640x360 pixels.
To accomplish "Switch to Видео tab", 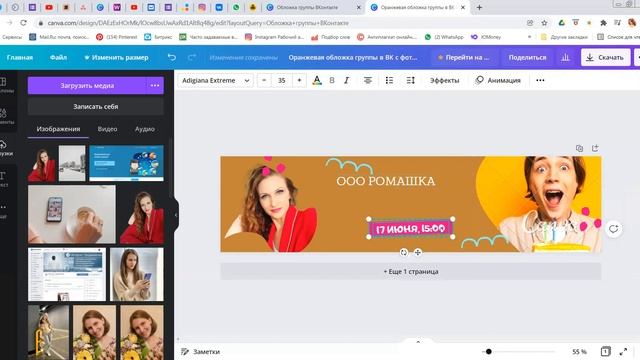I will click(107, 129).
